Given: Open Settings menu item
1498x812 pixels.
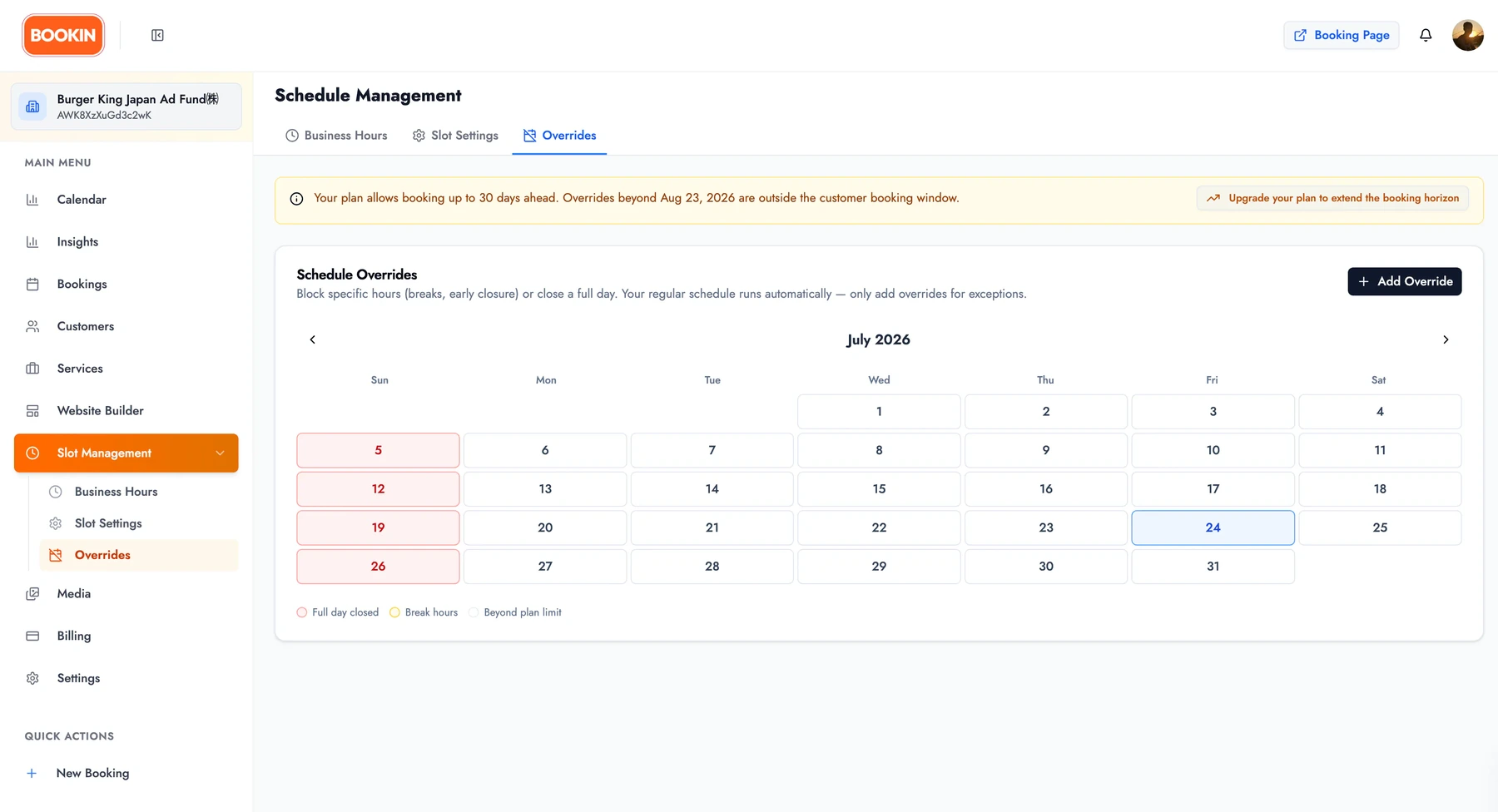Looking at the screenshot, I should tap(126, 678).
